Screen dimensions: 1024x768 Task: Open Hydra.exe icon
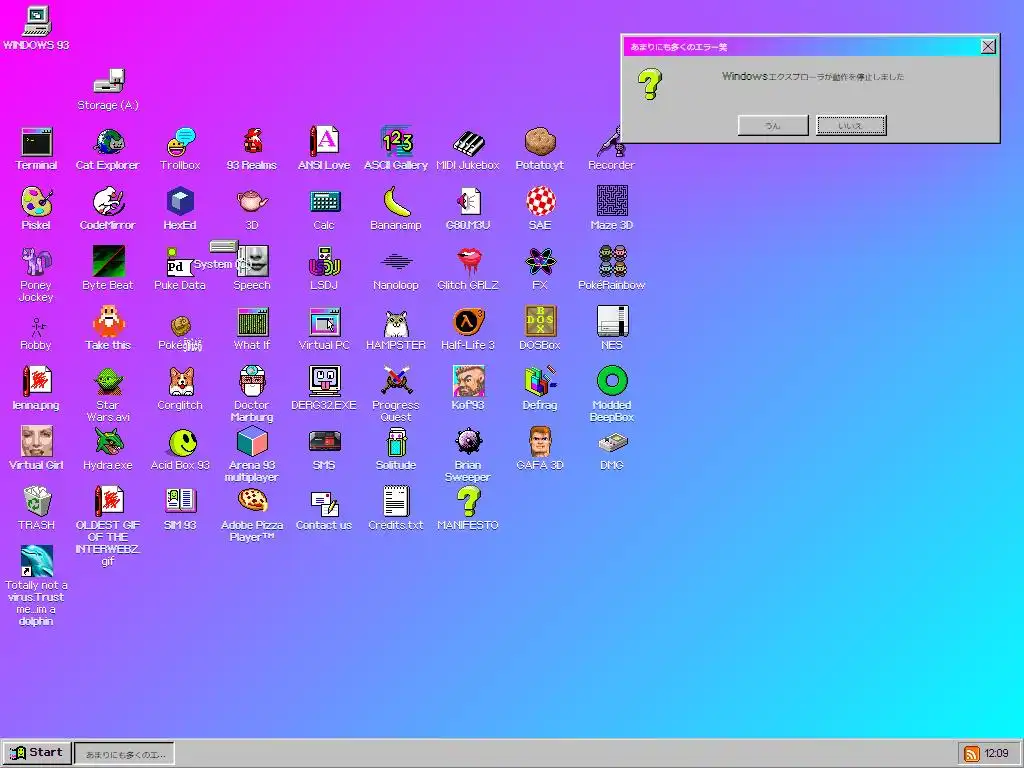click(108, 443)
